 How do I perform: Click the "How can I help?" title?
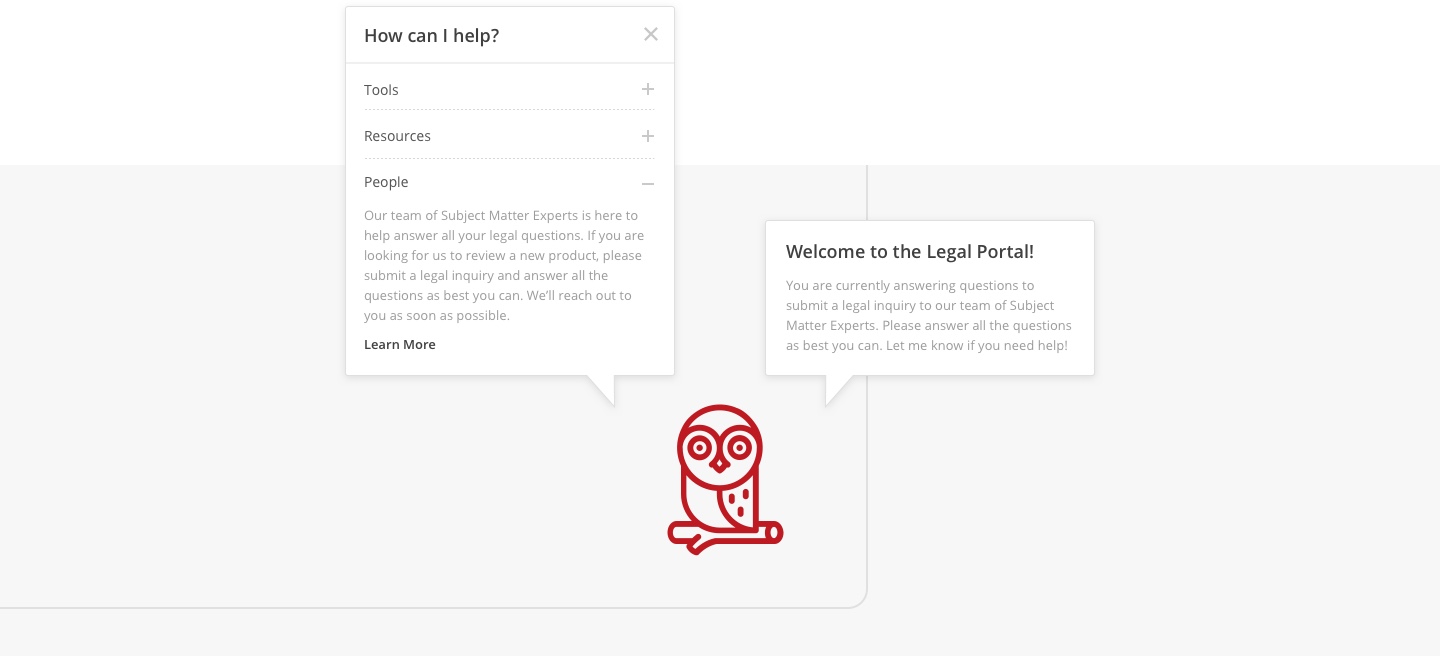(x=431, y=35)
